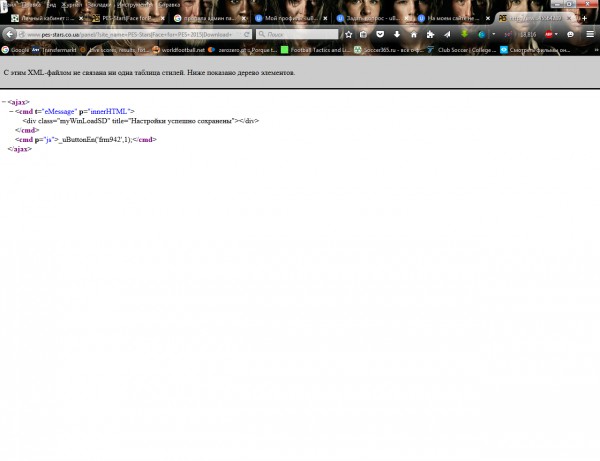Close the active PES tab

pyautogui.click(x=569, y=18)
